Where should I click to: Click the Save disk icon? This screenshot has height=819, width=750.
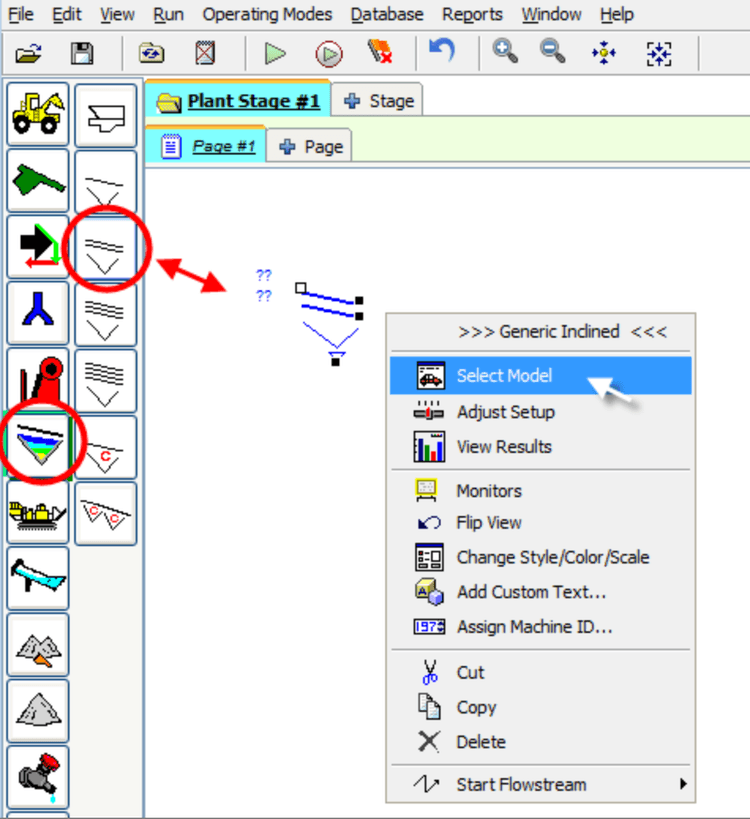coord(82,53)
